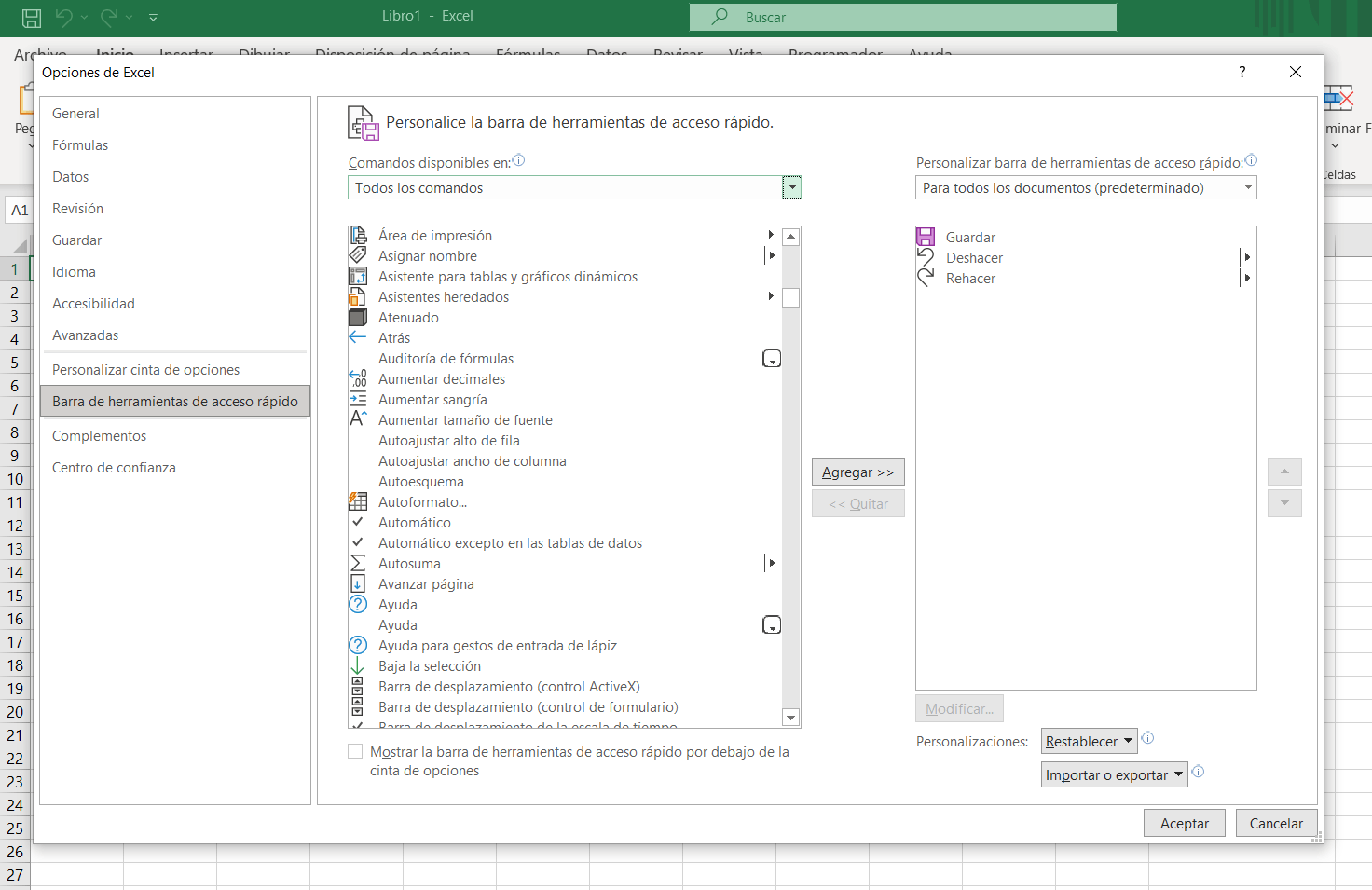Choose the Aumentar decimales icon
The image size is (1372, 890).
[x=358, y=379]
